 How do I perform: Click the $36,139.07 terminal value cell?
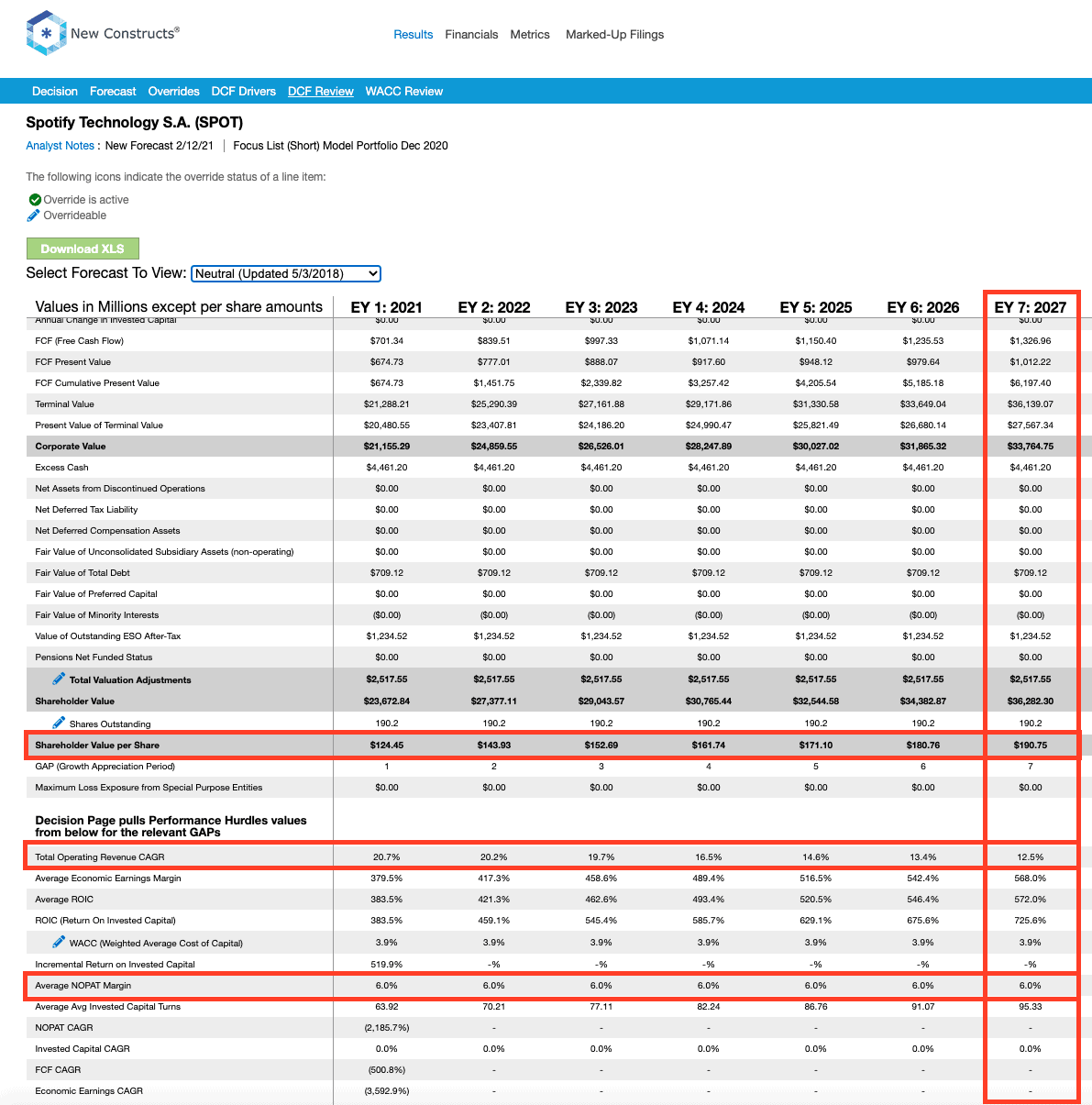[x=1031, y=404]
